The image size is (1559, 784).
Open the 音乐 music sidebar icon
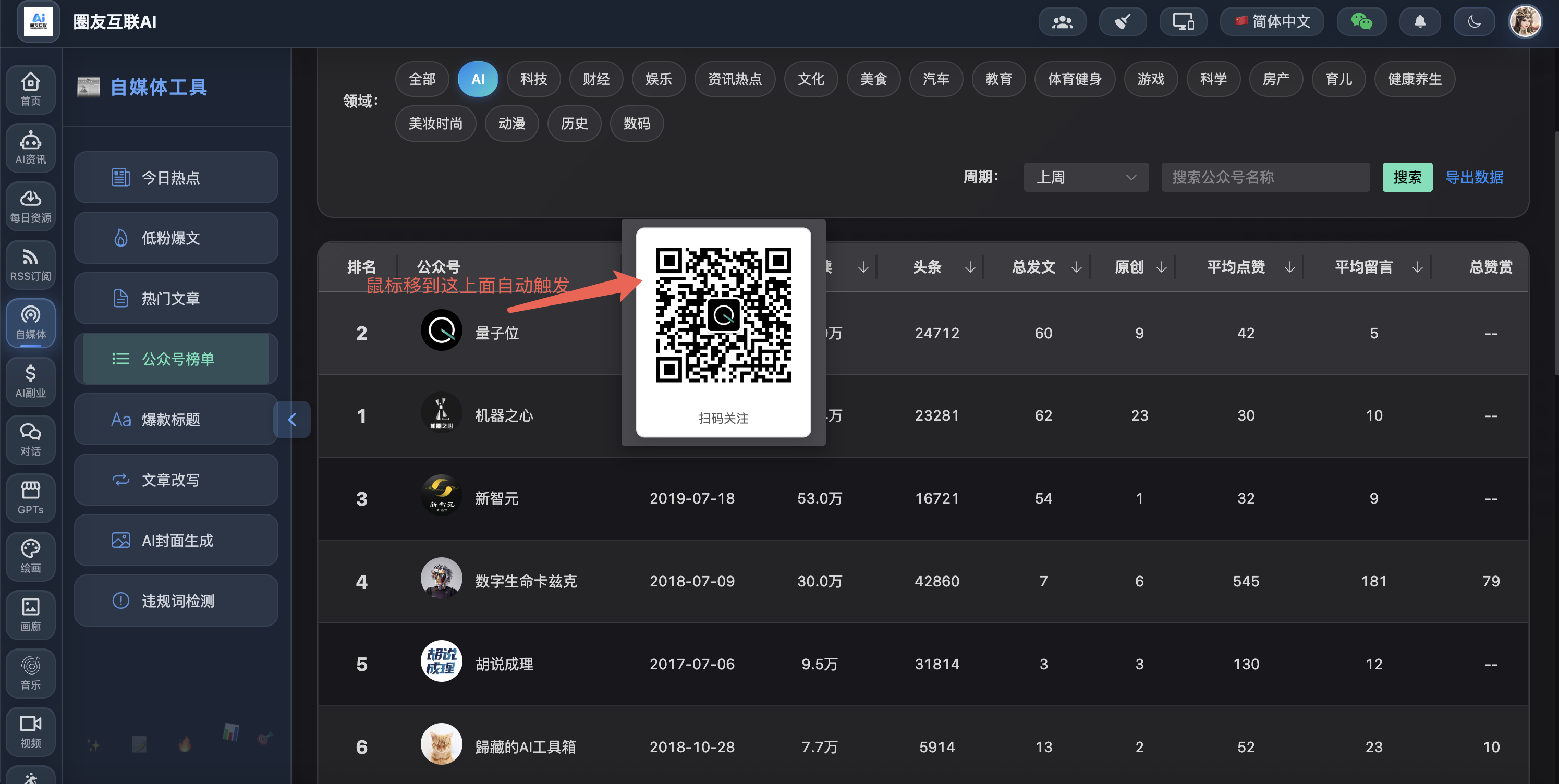pos(30,673)
